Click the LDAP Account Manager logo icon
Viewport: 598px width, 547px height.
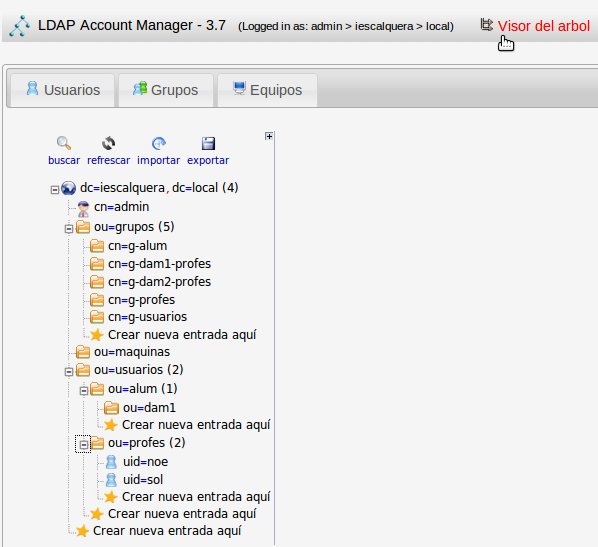(x=19, y=26)
